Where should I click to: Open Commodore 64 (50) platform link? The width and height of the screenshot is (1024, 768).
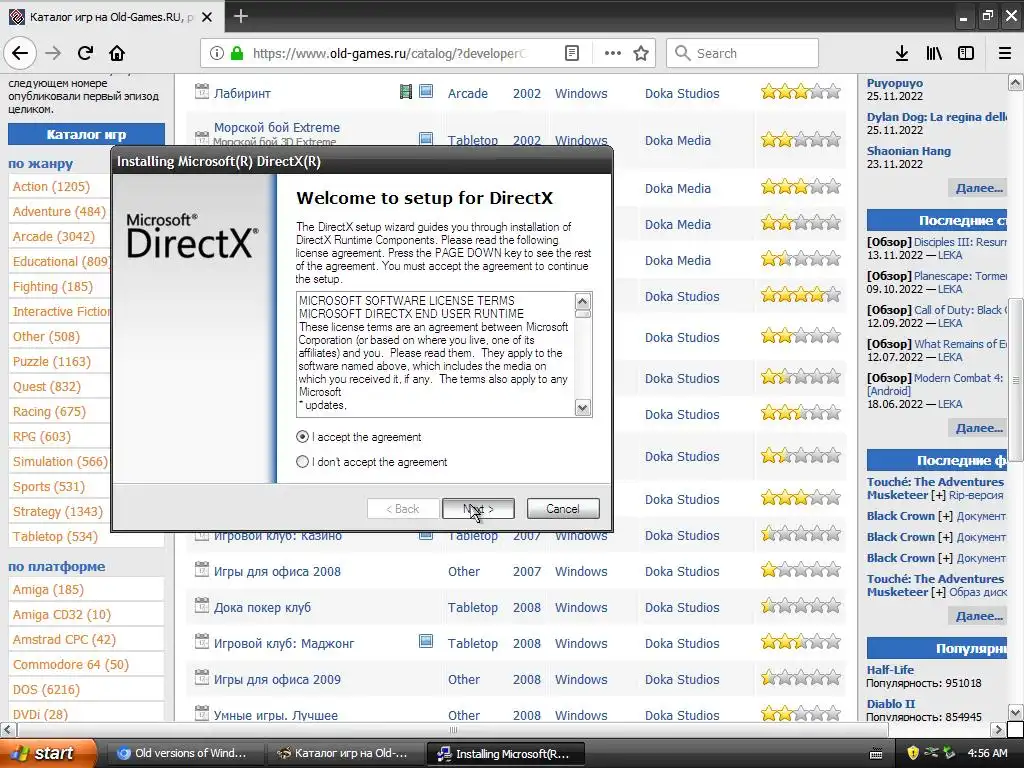pos(71,665)
